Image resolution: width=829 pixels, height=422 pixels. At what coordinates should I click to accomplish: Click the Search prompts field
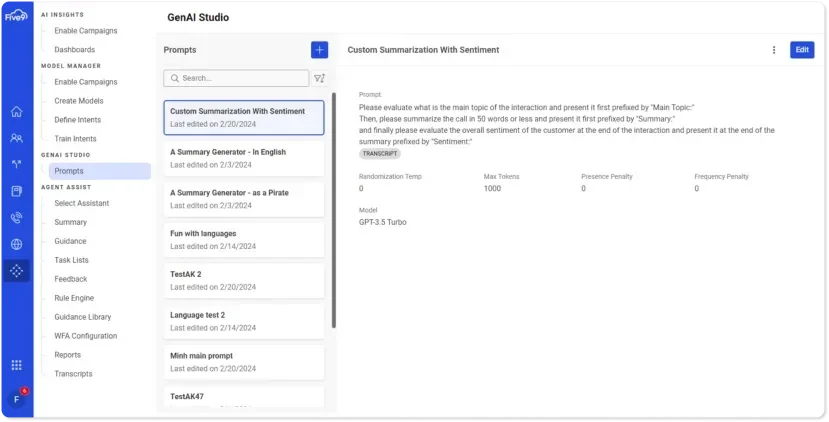click(237, 78)
